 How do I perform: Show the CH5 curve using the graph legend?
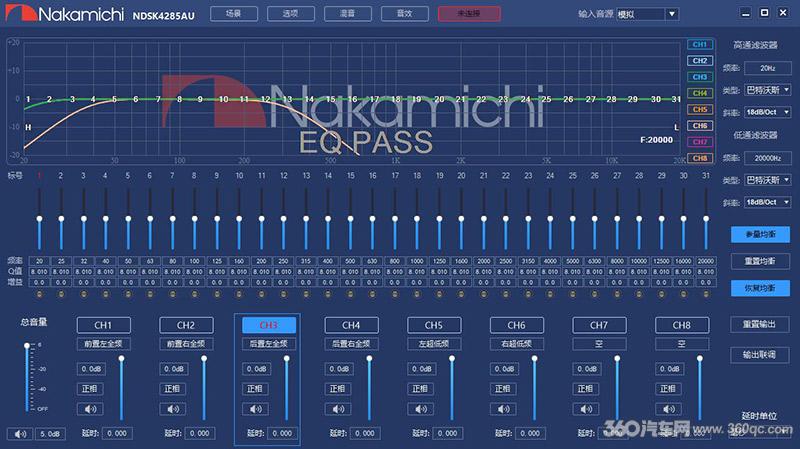point(700,109)
